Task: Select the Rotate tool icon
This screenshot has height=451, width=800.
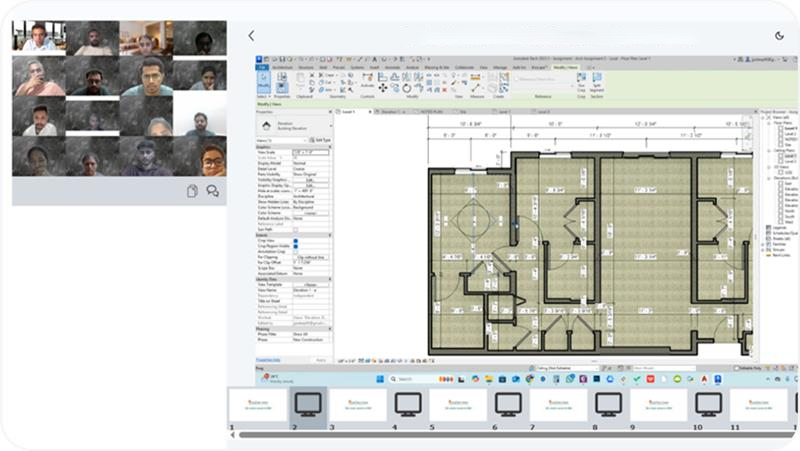Action: tap(407, 88)
